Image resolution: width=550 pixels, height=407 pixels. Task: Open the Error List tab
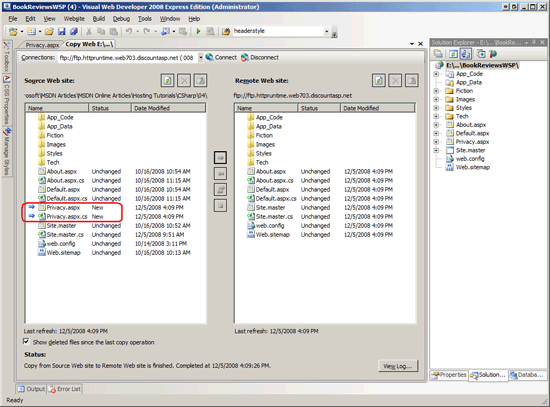65,389
